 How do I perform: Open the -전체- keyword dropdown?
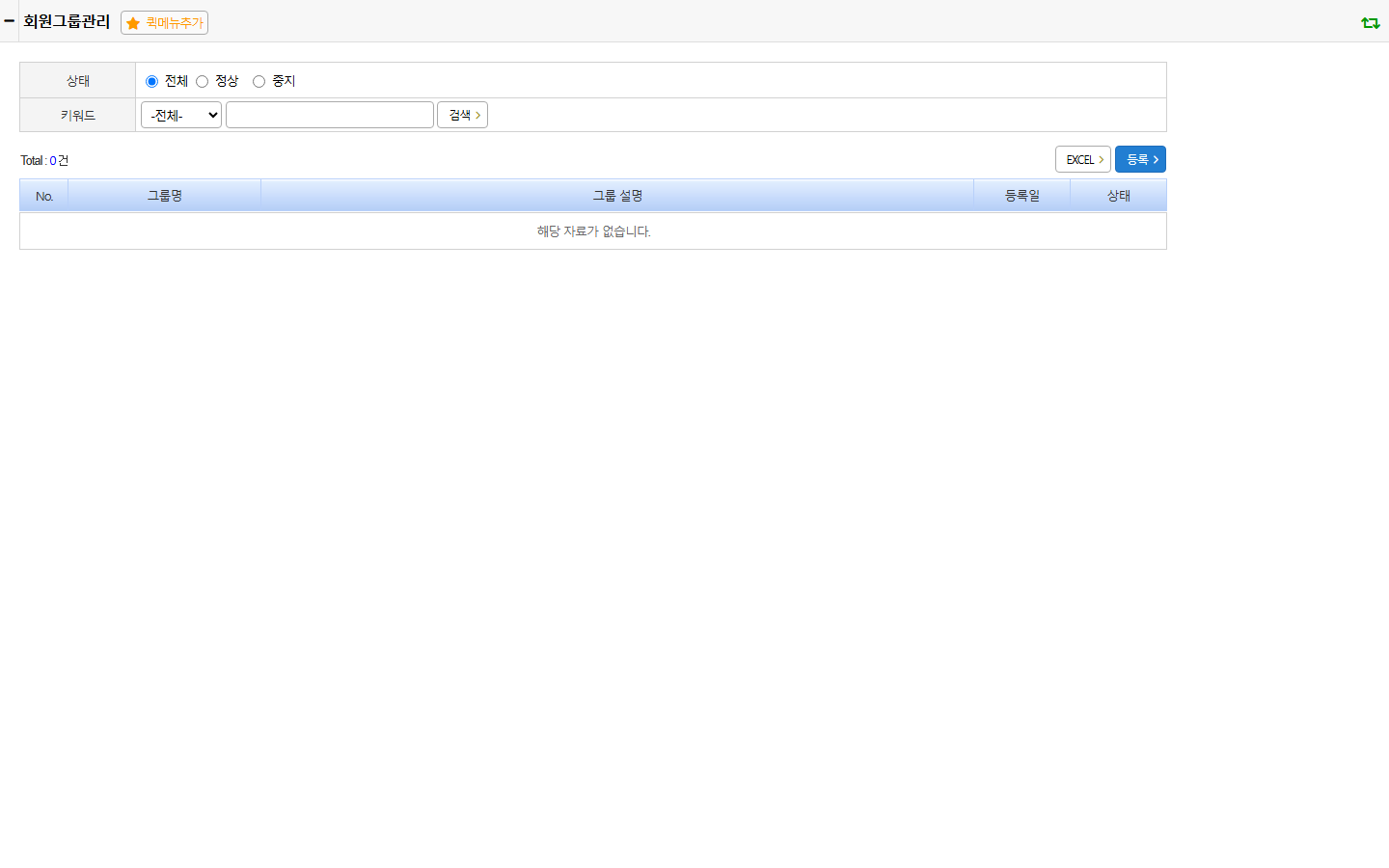click(x=181, y=115)
